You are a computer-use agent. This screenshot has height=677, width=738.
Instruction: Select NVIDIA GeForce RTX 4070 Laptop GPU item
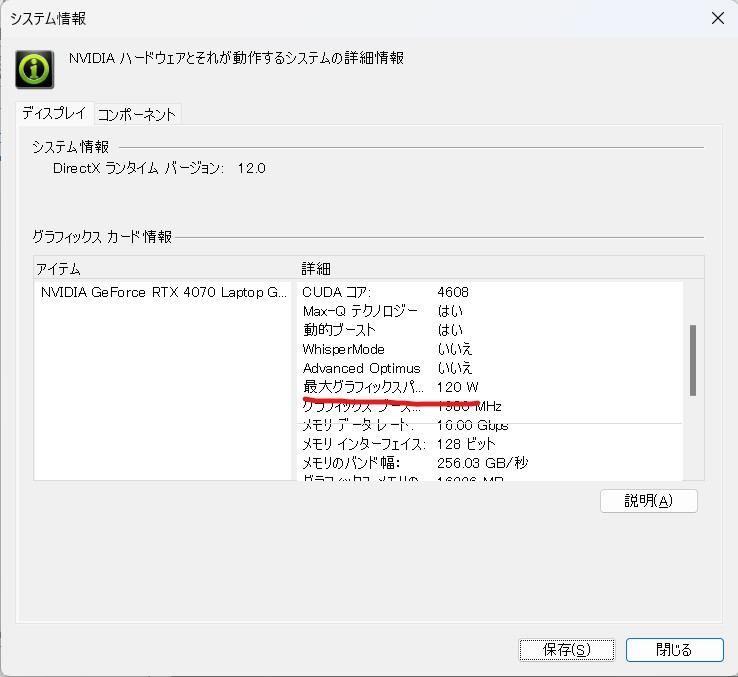[x=163, y=292]
